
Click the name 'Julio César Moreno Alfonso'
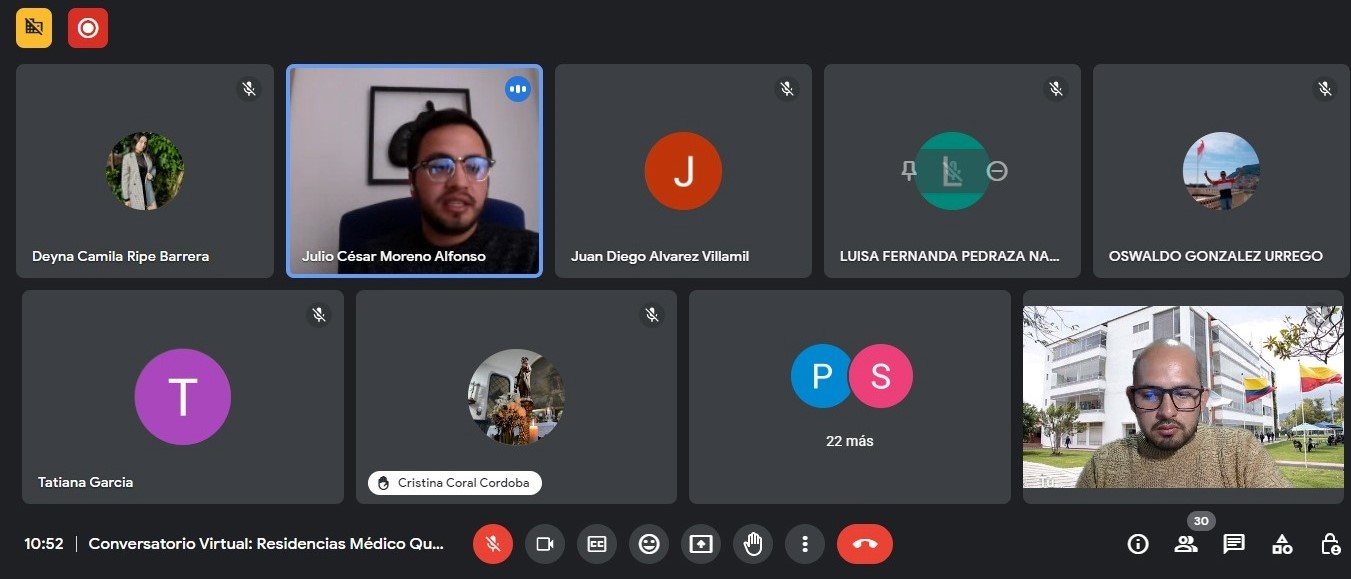[x=394, y=256]
